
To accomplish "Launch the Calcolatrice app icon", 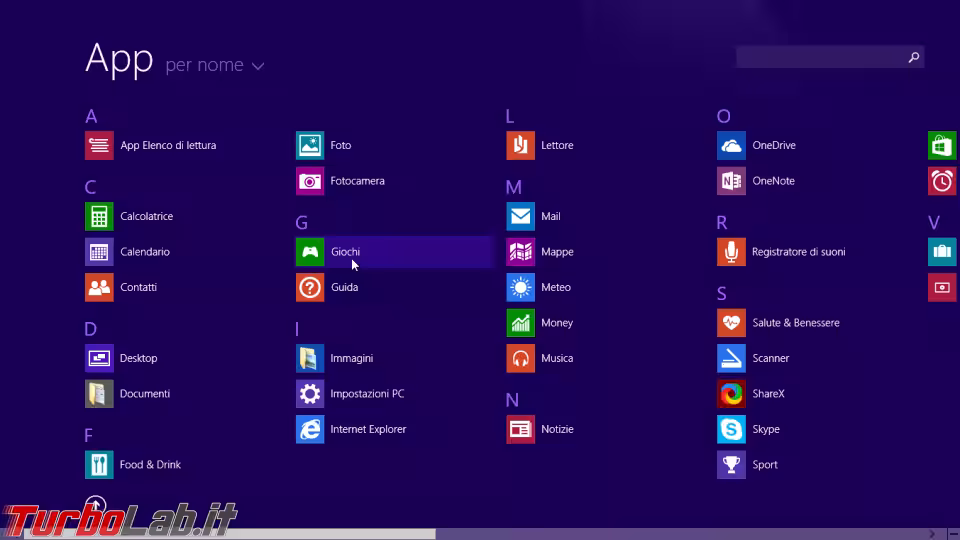I will coord(99,216).
